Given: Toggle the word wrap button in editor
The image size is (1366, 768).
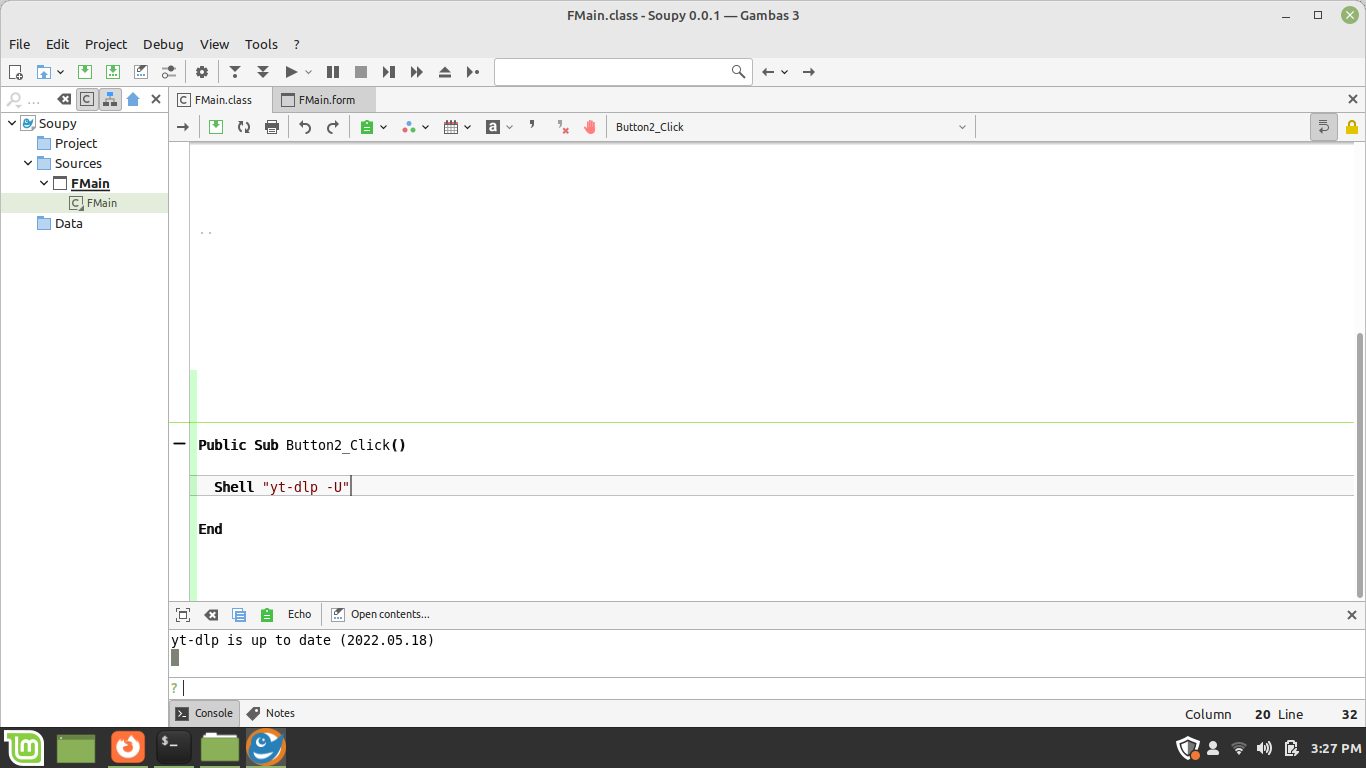Looking at the screenshot, I should pos(1323,127).
